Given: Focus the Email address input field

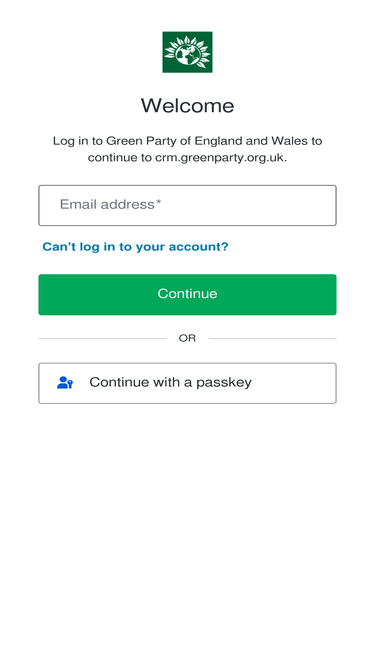Looking at the screenshot, I should click(188, 205).
